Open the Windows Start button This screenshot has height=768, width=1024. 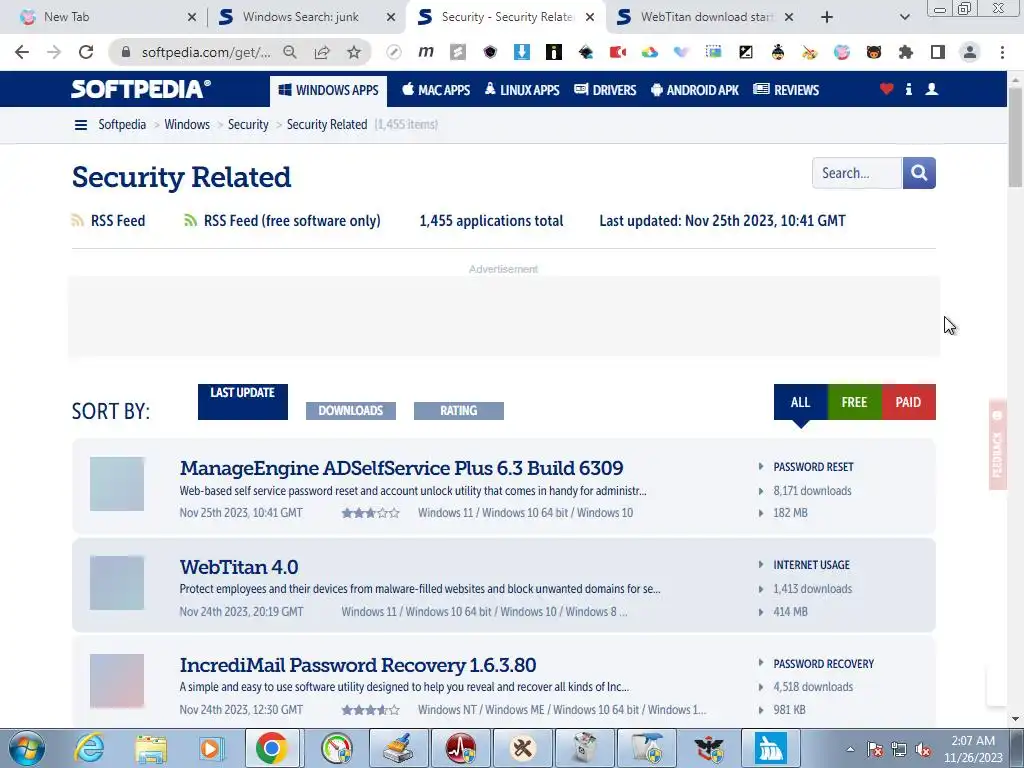click(27, 748)
